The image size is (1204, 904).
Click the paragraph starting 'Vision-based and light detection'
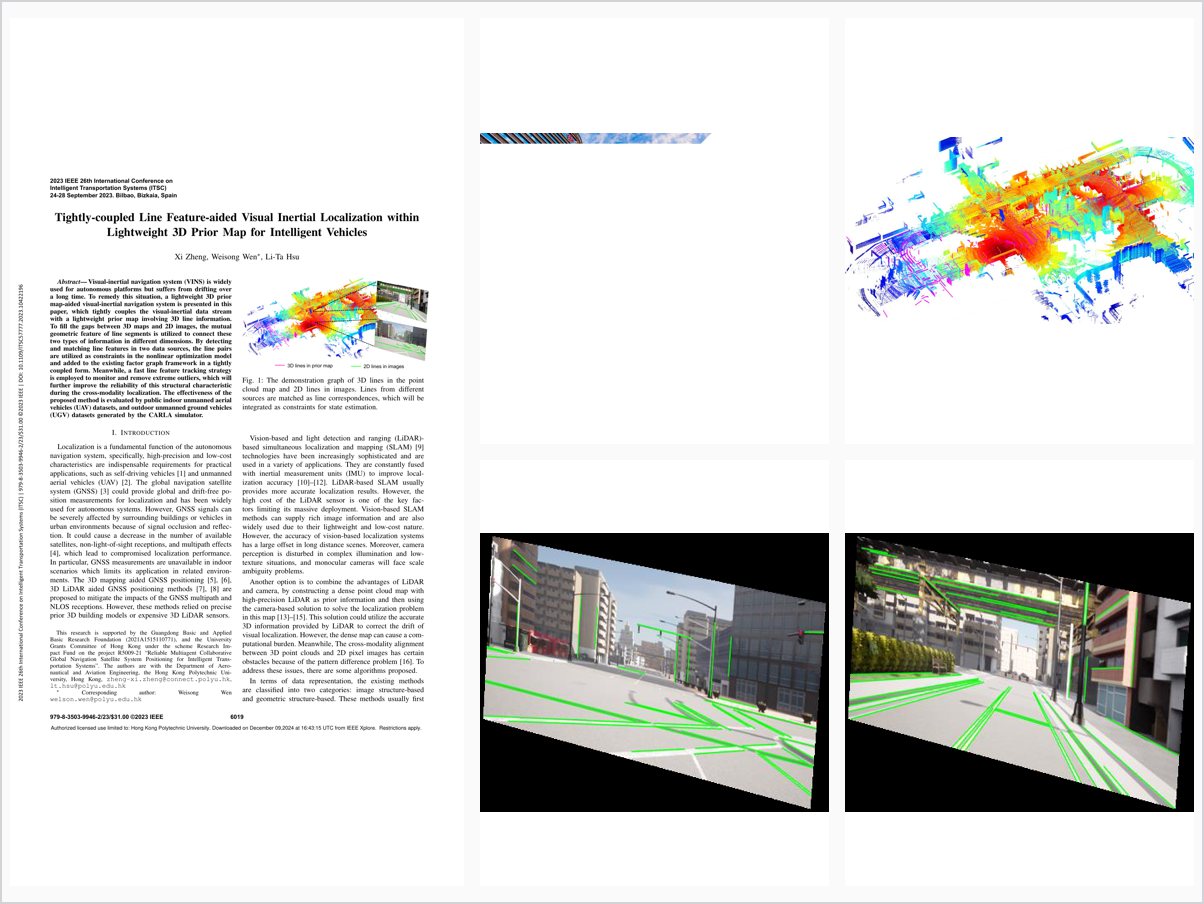click(x=334, y=504)
